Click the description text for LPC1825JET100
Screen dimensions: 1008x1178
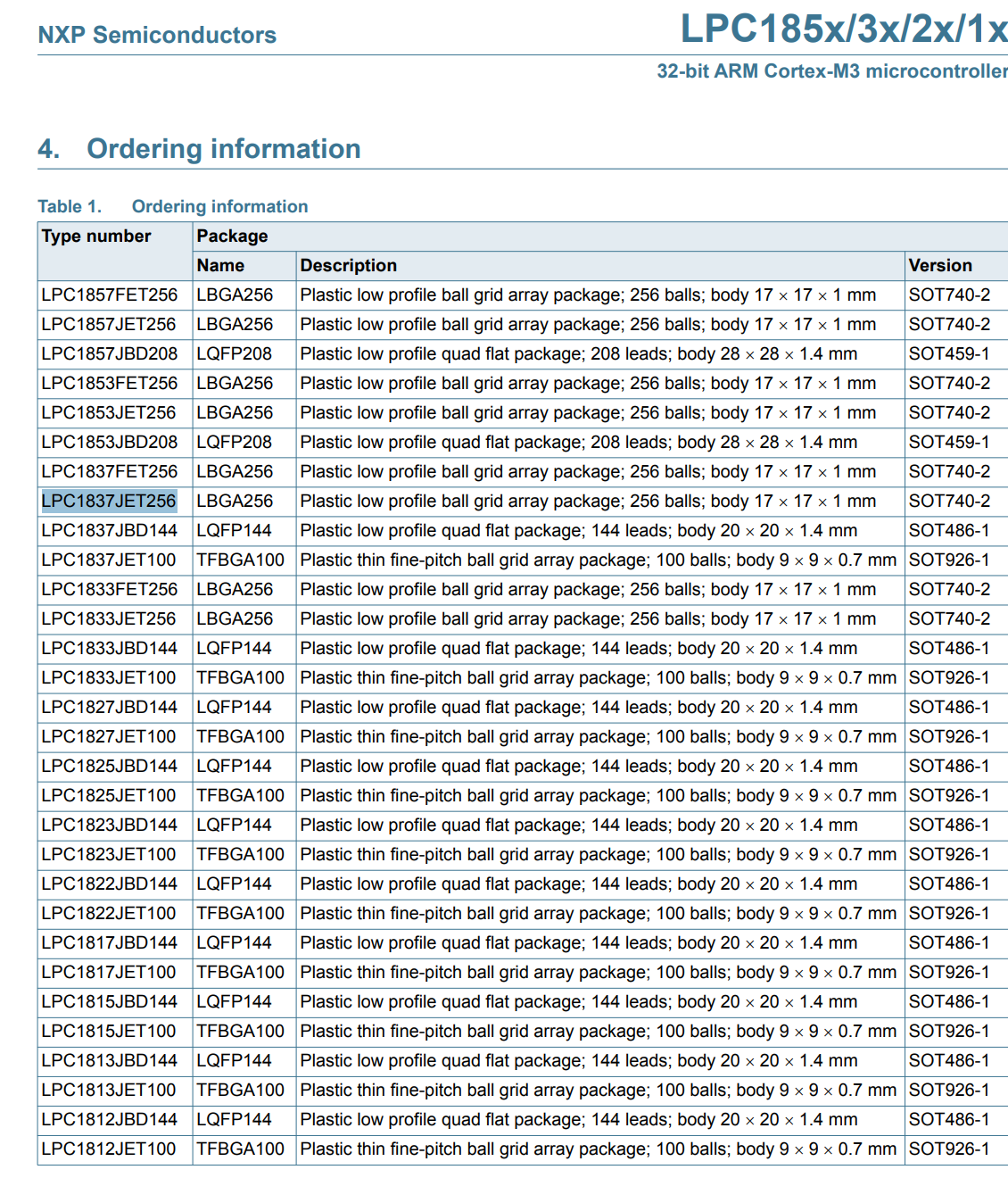pos(598,795)
